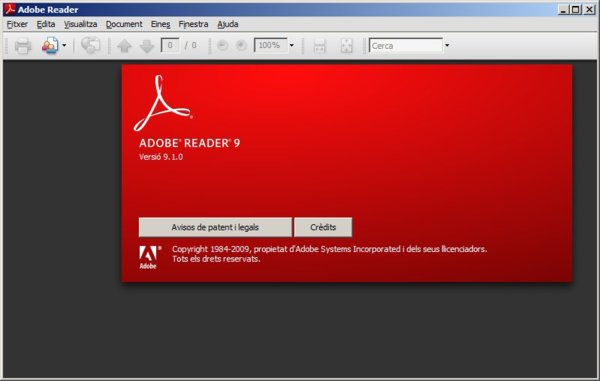Click the scrolling pages view icon
Viewport: 600px width, 381px height.
319,46
